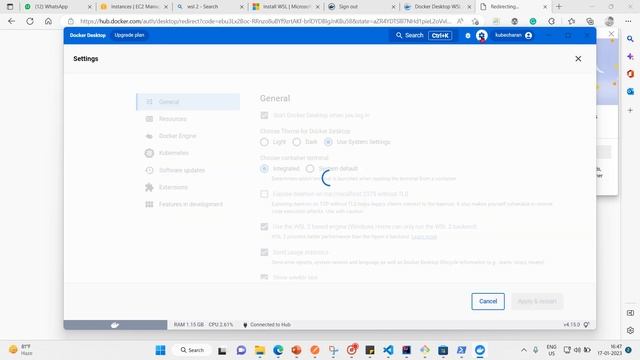
Task: Select Integrated container terminal option
Action: click(264, 169)
